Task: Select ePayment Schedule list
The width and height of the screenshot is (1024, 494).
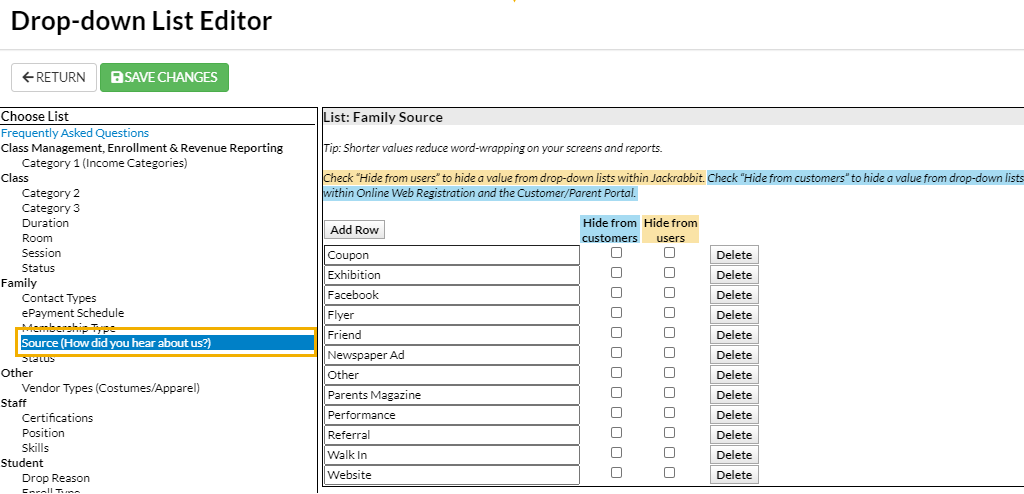Action: click(x=72, y=313)
